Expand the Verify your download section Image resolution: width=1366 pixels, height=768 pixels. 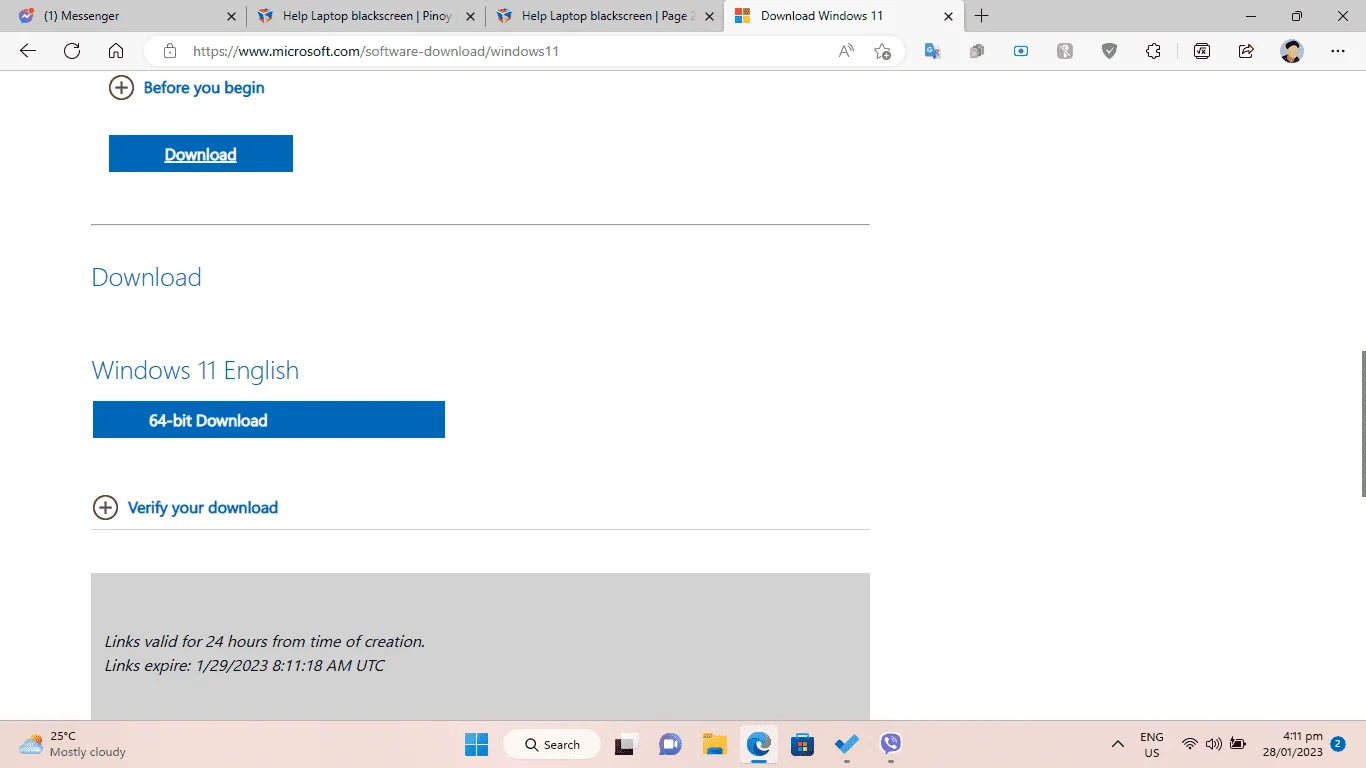[185, 508]
